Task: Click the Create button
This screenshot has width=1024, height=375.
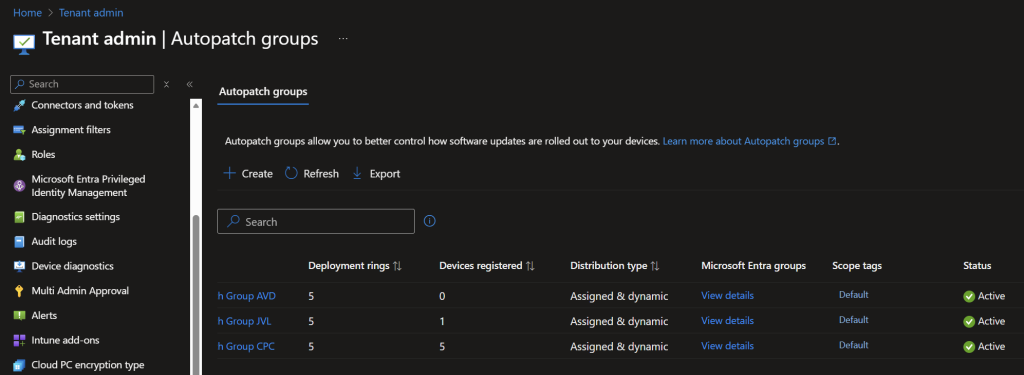Action: pos(248,174)
